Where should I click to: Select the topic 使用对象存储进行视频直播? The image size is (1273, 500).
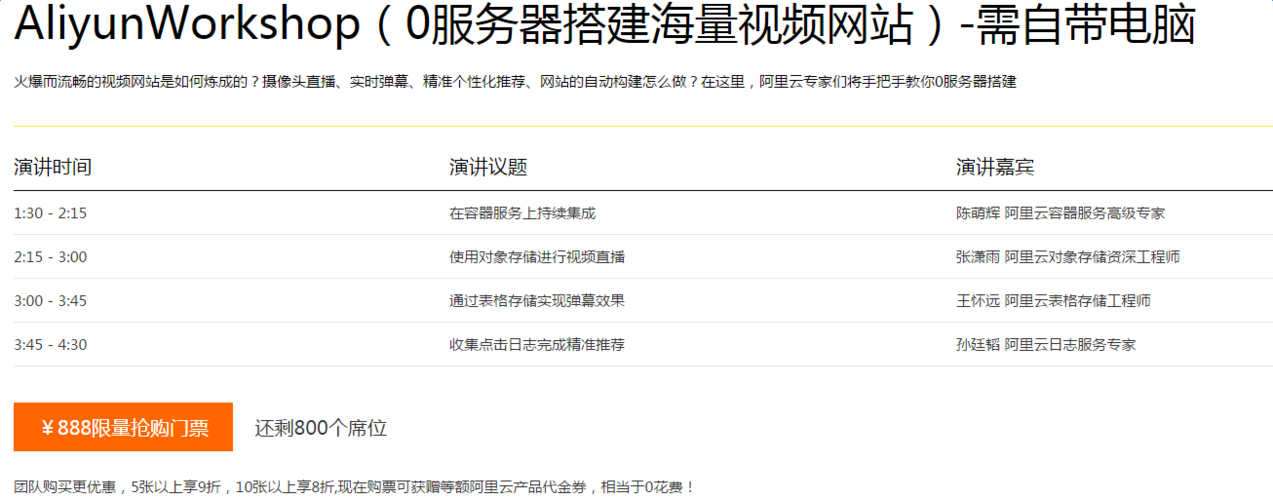coord(537,257)
